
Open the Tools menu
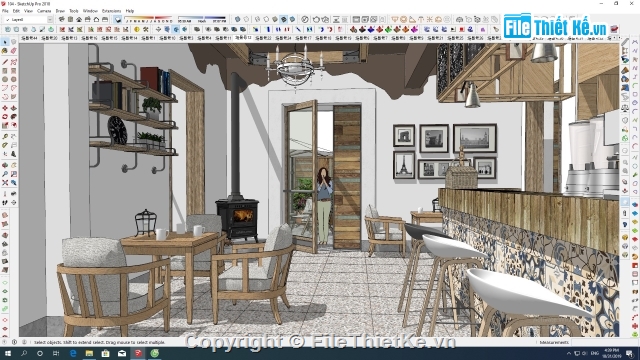[74, 11]
